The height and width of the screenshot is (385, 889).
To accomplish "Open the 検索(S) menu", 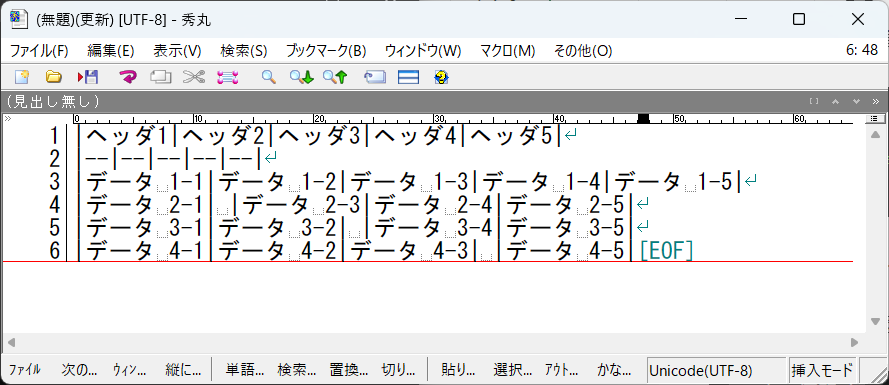I will [244, 51].
